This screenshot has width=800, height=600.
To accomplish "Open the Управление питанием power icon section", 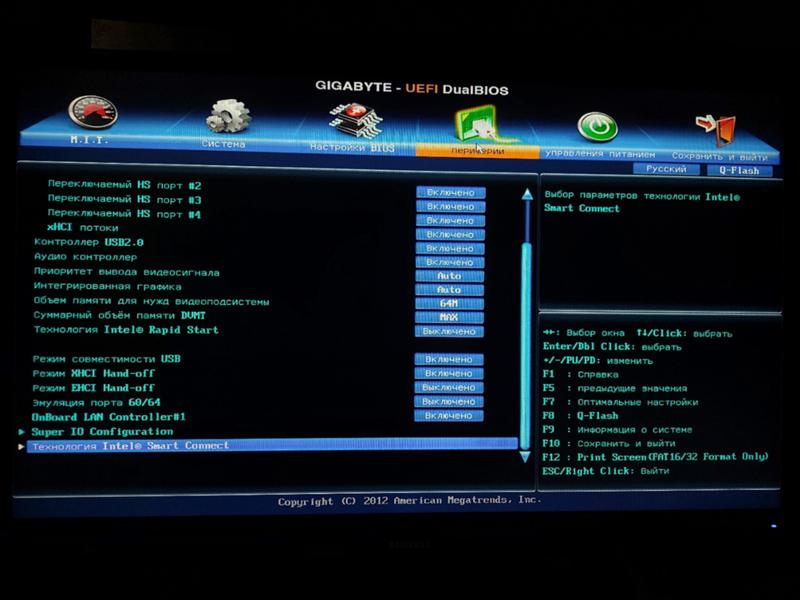I will coord(597,127).
